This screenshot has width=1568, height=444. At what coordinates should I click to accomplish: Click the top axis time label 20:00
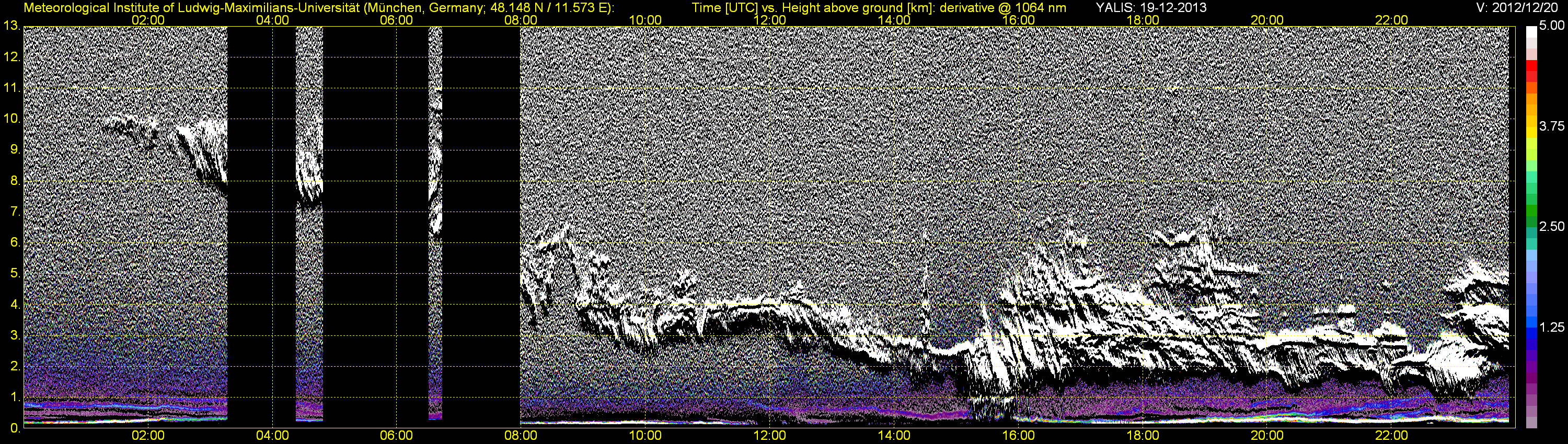1267,20
